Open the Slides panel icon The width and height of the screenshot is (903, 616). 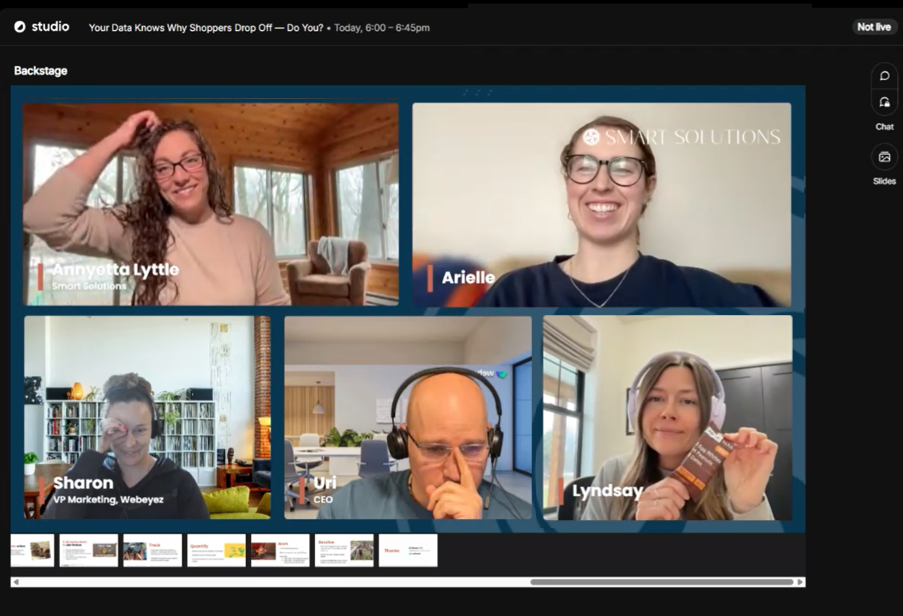tap(885, 157)
